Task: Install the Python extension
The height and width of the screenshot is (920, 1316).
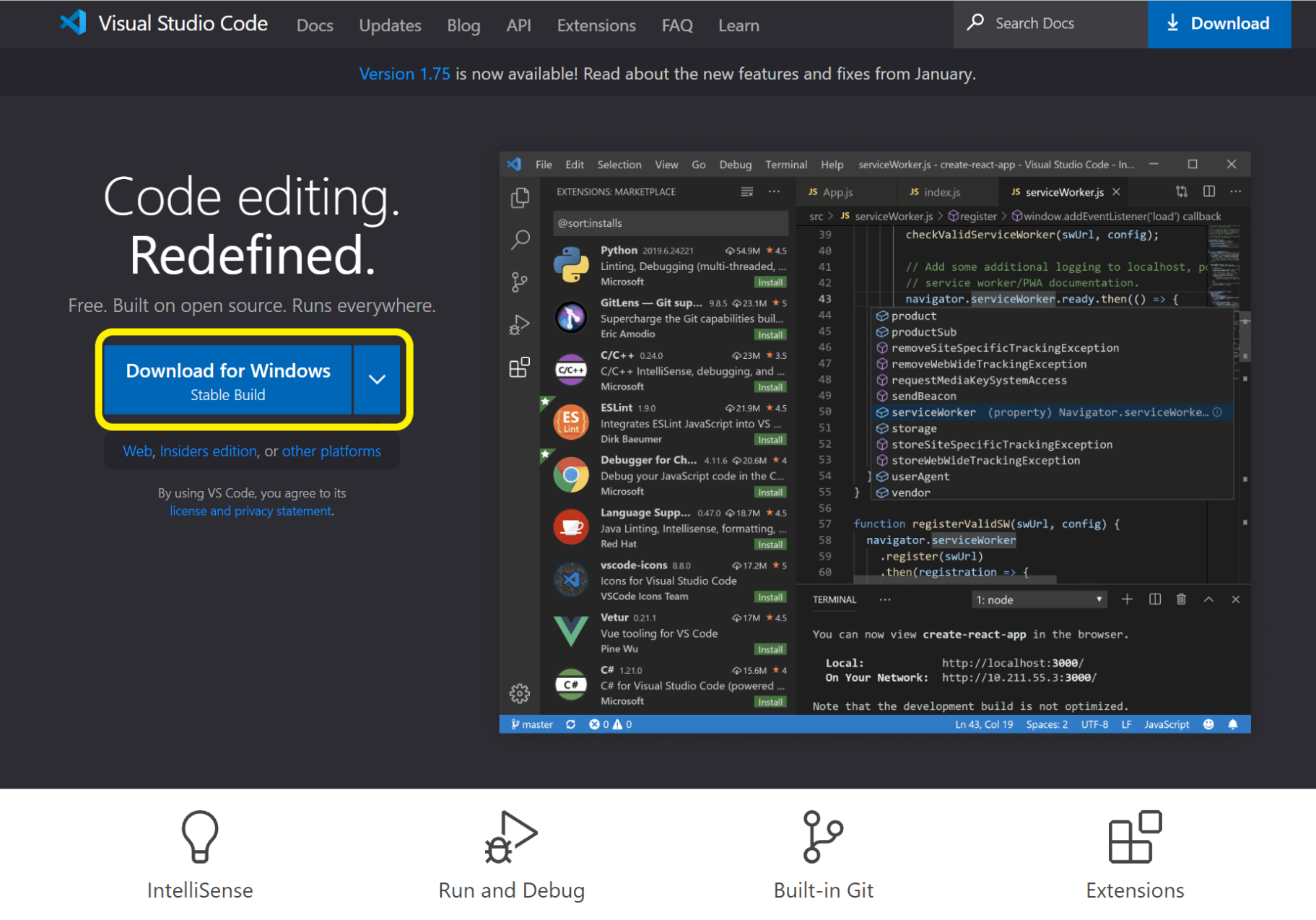Action: pos(770,282)
